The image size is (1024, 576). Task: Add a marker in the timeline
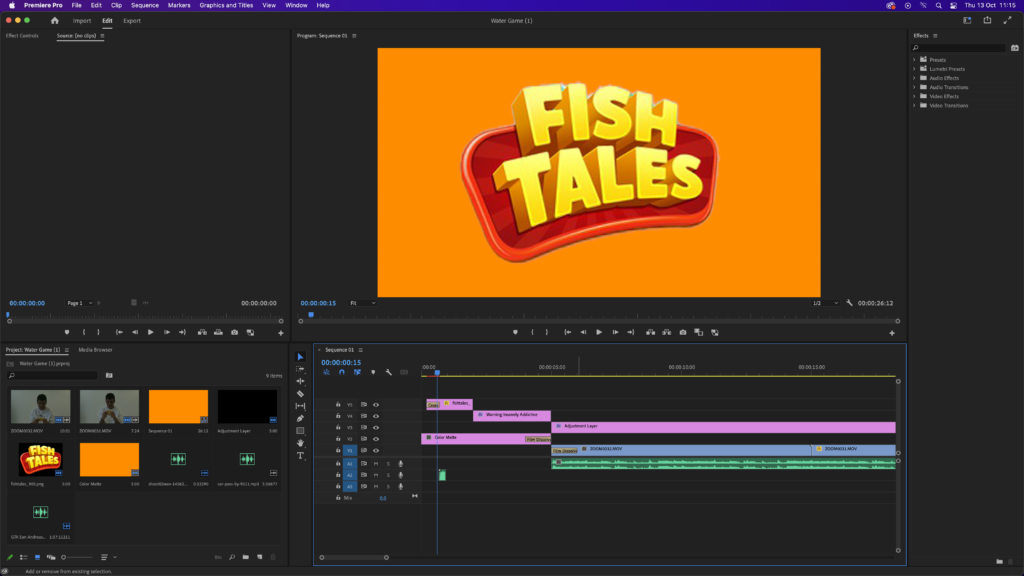click(x=373, y=372)
